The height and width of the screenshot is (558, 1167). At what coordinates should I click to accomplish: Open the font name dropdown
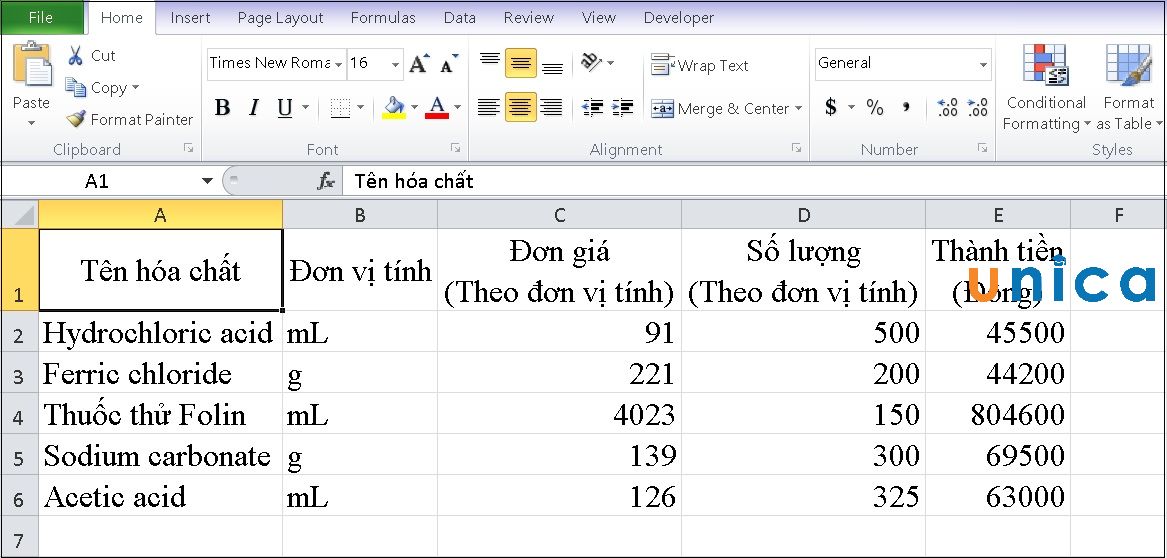click(x=339, y=64)
